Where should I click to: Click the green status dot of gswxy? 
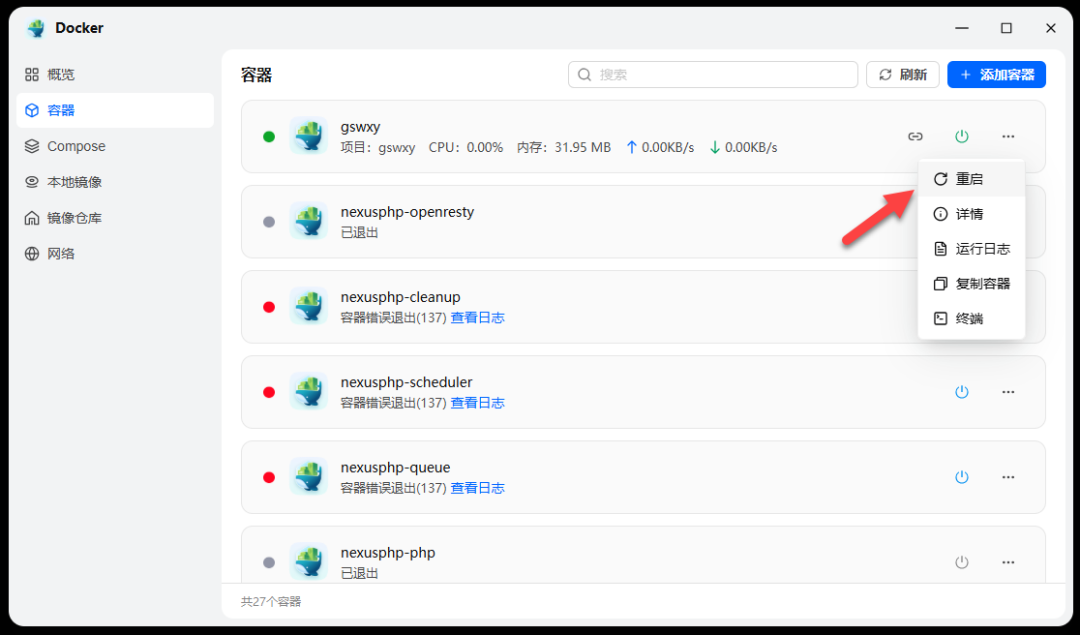coord(269,136)
